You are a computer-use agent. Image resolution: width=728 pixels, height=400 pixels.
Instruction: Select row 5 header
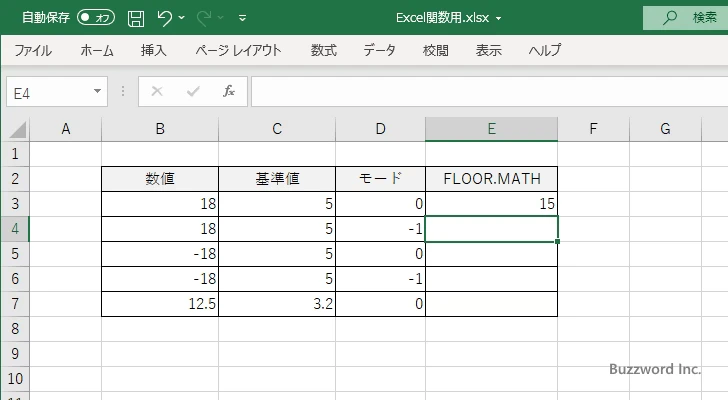point(15,254)
